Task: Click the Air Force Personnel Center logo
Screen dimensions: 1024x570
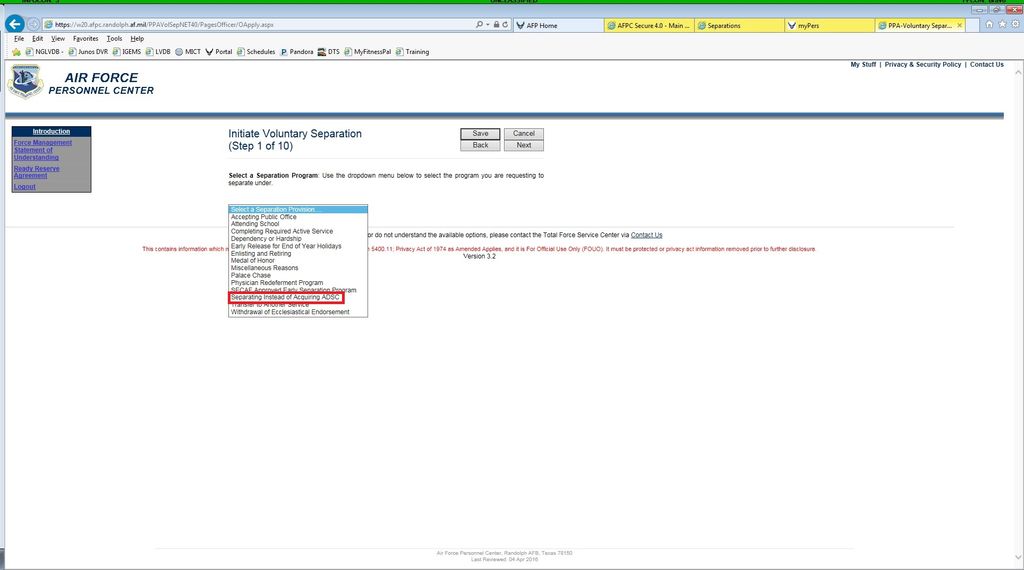Action: [25, 82]
